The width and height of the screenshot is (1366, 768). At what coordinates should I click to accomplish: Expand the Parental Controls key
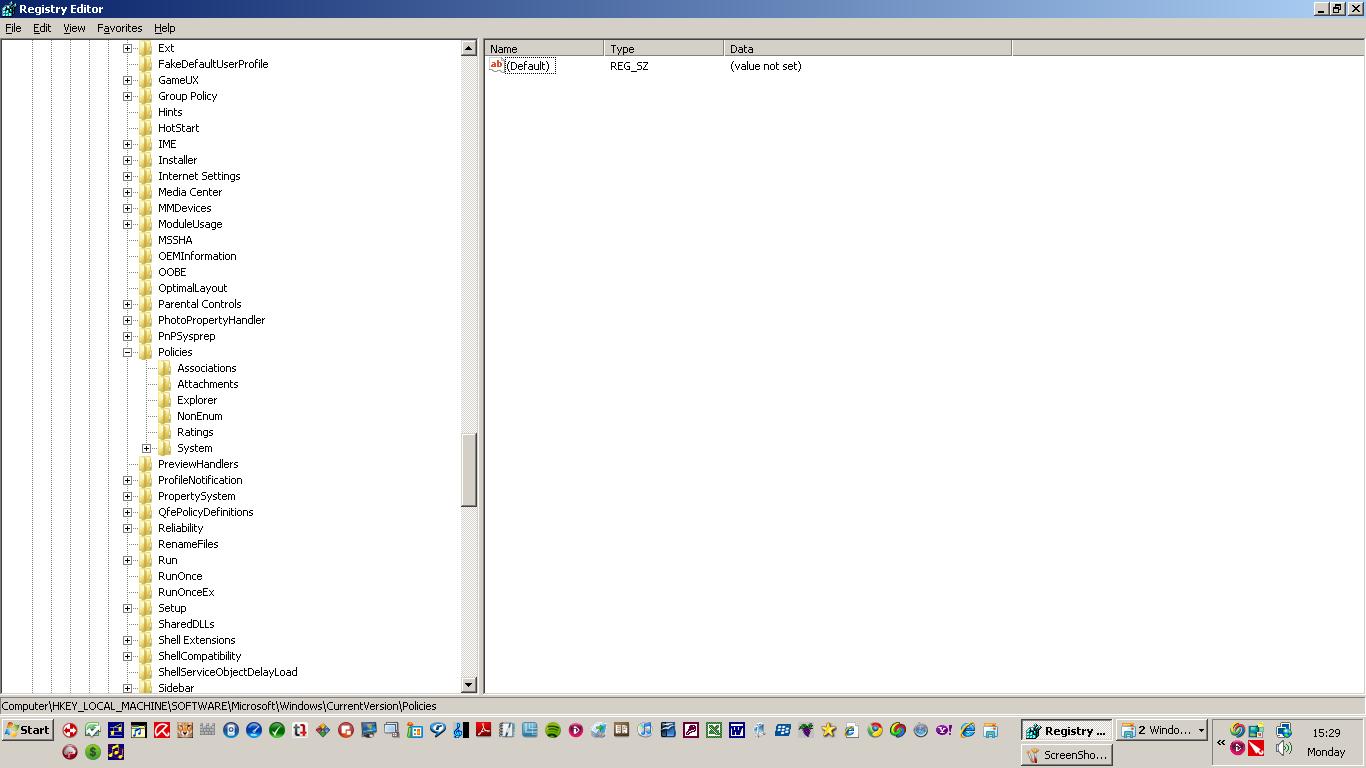[x=127, y=304]
